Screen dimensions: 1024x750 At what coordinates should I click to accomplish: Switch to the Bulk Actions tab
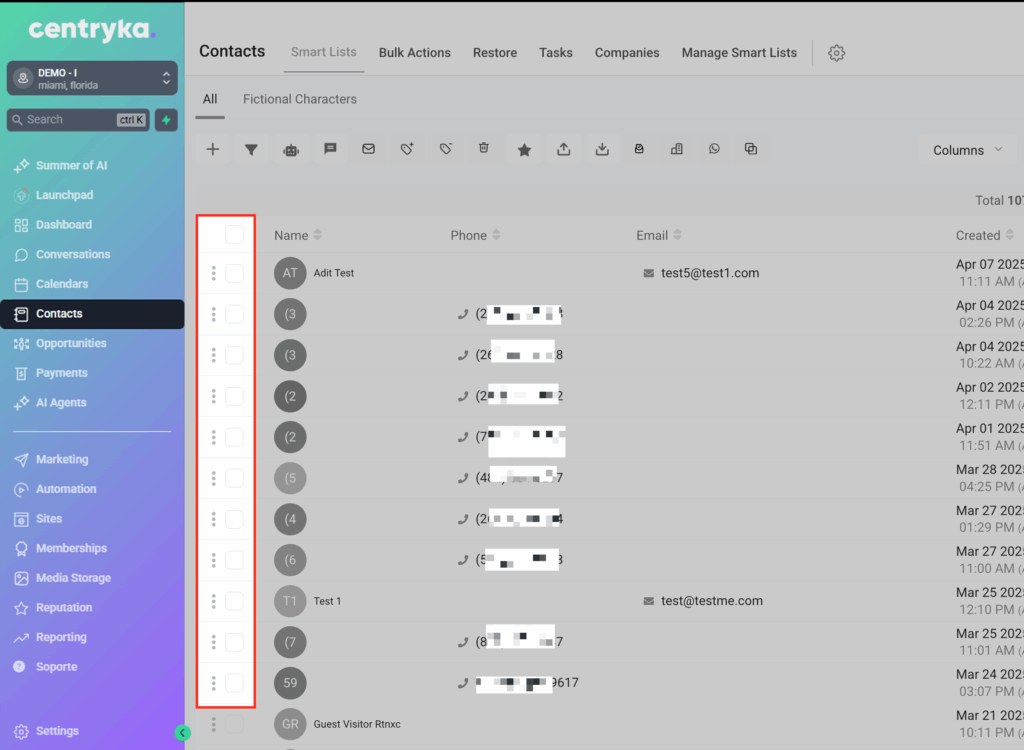[x=414, y=53]
